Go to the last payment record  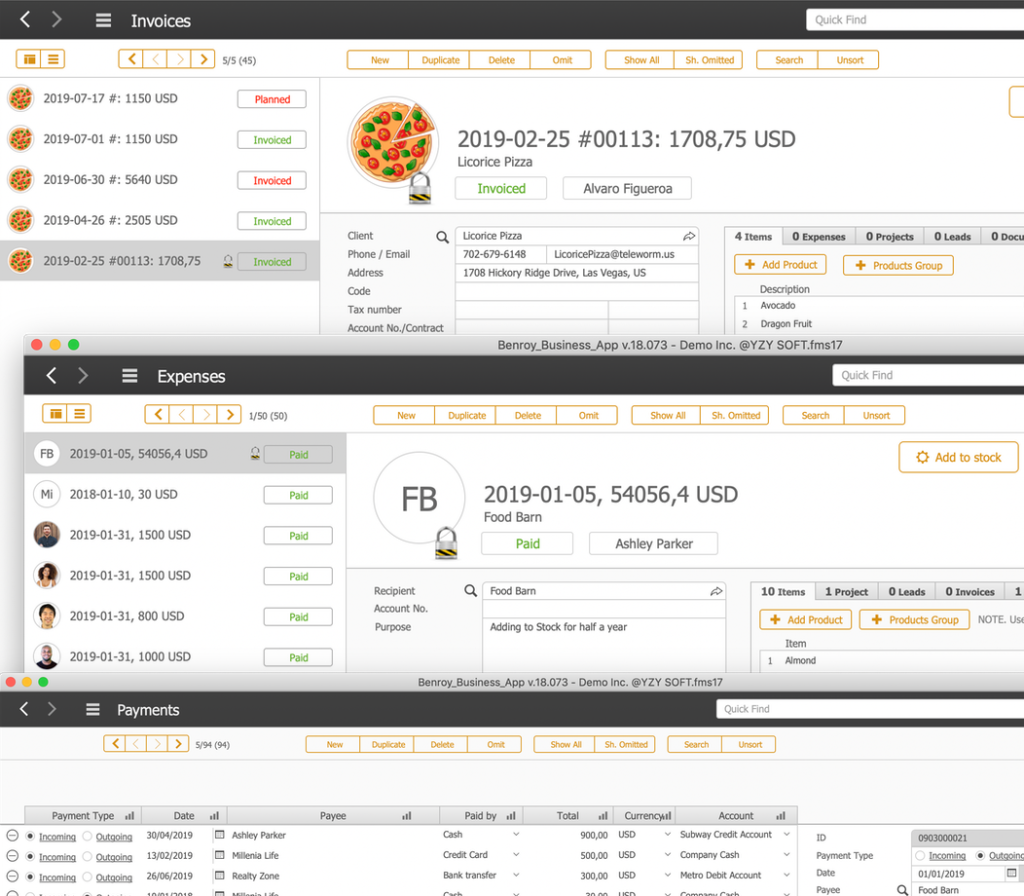[178, 743]
